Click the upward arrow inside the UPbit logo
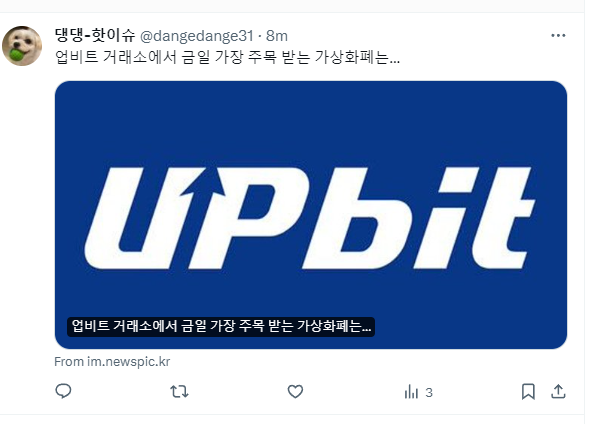Screen dimensions: 592x424 (x=203, y=184)
